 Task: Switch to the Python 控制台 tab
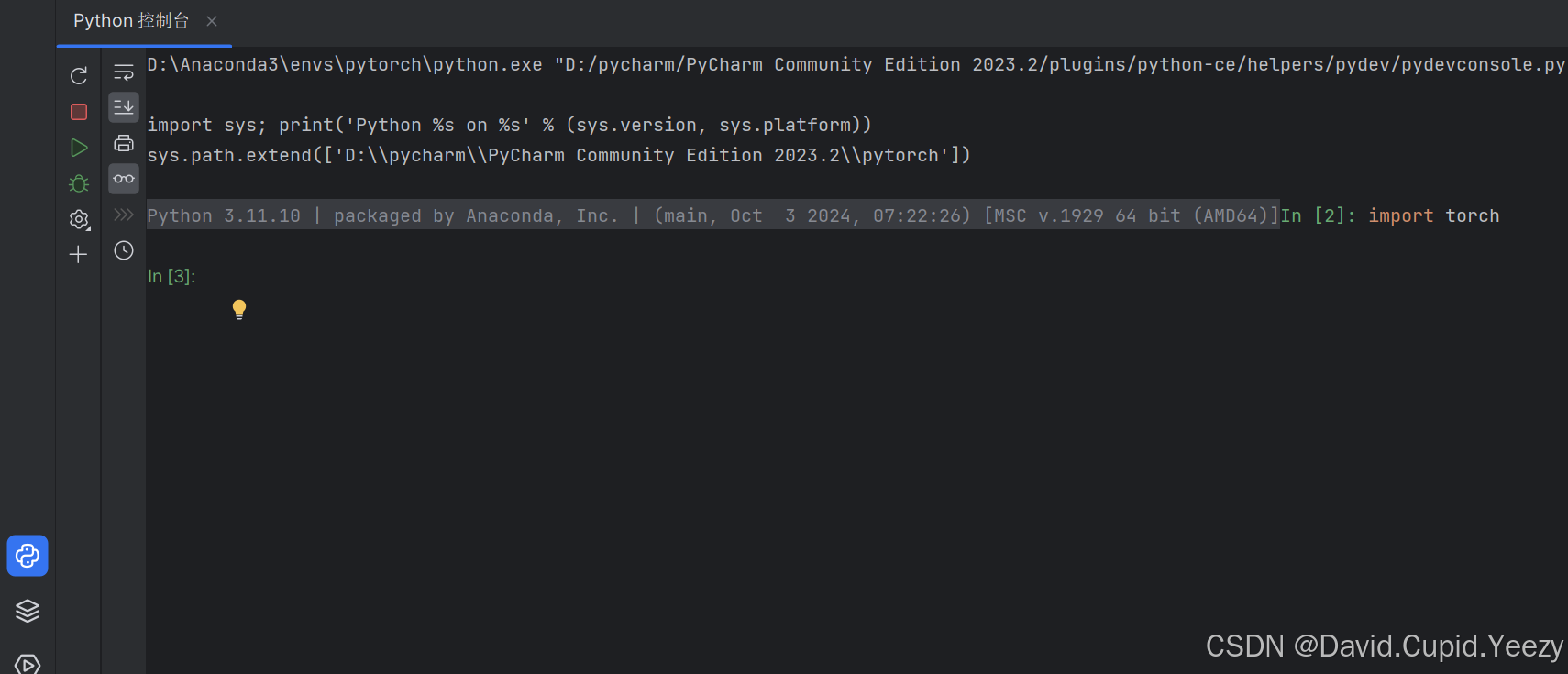click(x=131, y=20)
